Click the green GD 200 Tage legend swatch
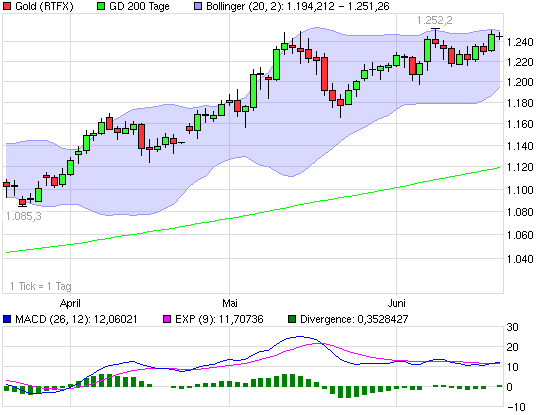The height and width of the screenshot is (415, 545). pyautogui.click(x=101, y=6)
